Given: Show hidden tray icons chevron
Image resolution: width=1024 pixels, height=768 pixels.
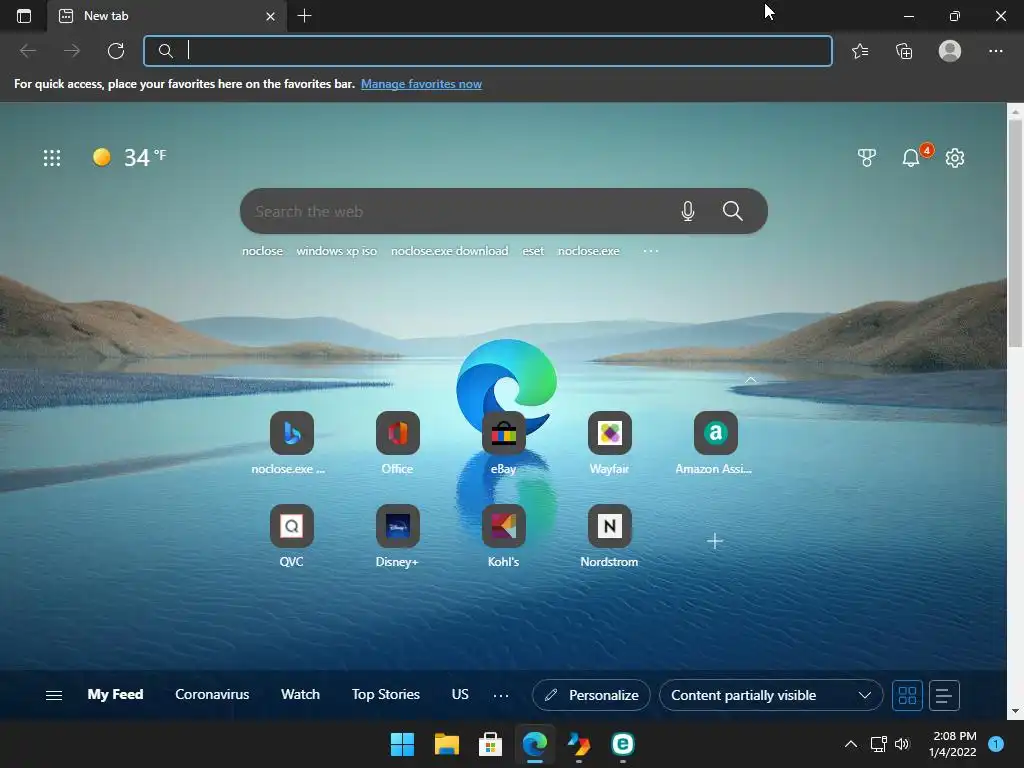Looking at the screenshot, I should [851, 744].
